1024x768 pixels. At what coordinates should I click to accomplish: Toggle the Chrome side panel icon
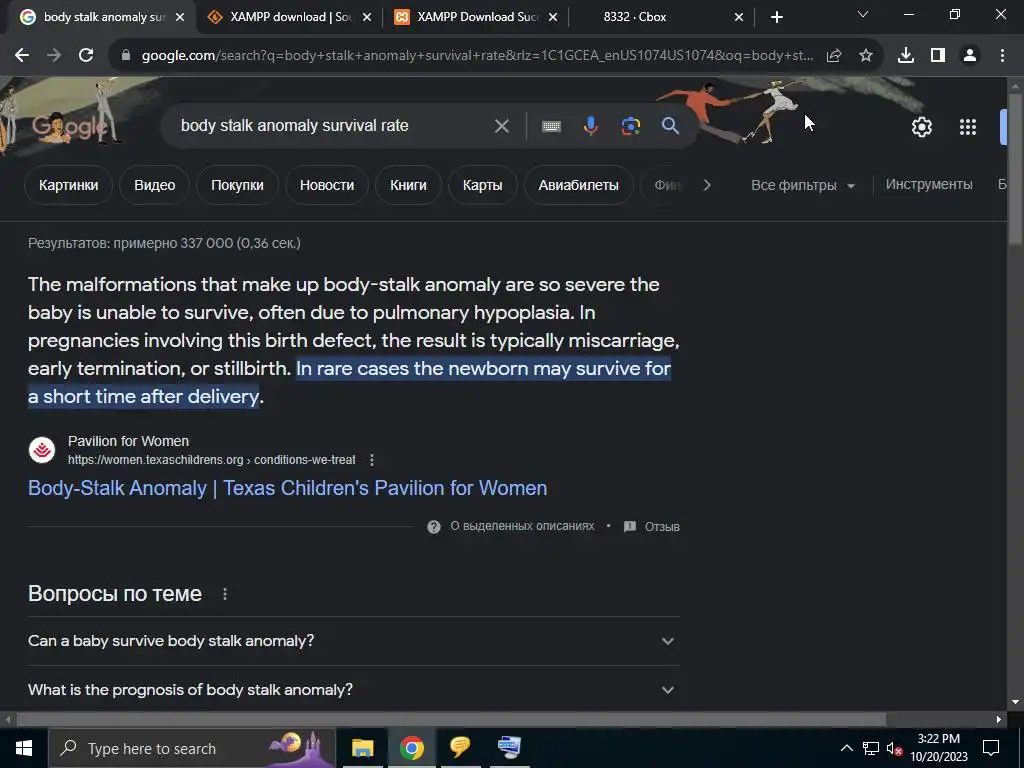tap(937, 56)
